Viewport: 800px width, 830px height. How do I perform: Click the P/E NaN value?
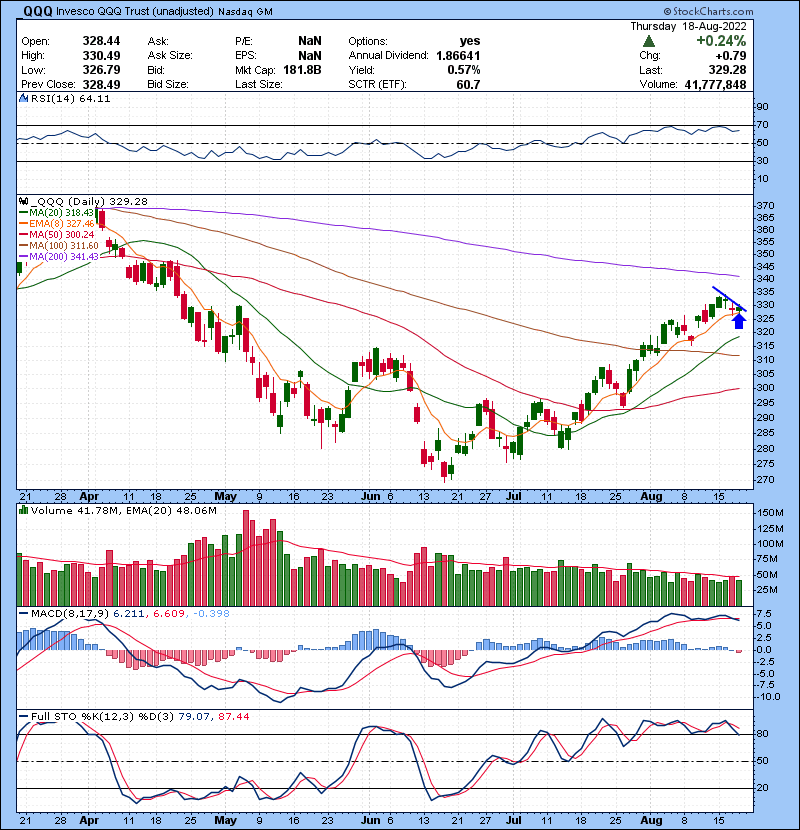(310, 41)
